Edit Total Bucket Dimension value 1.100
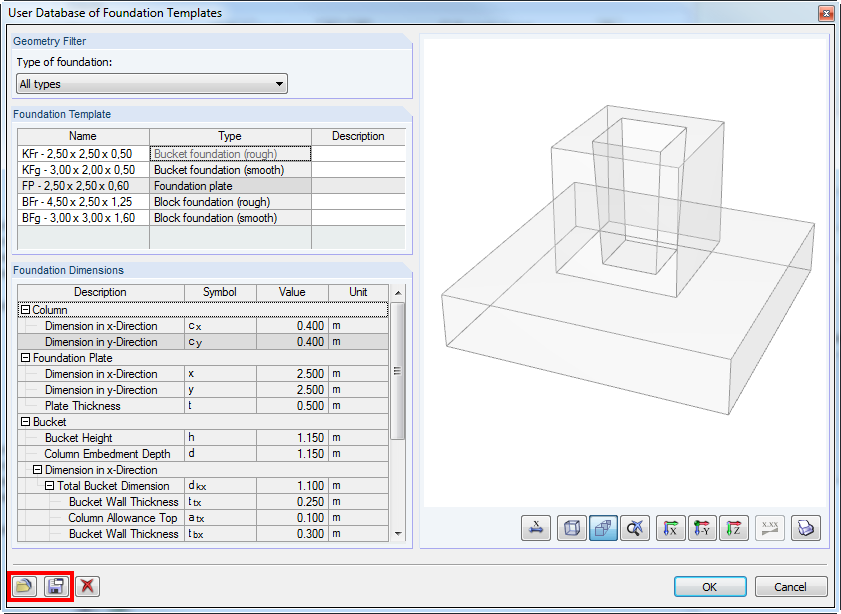 (292, 486)
